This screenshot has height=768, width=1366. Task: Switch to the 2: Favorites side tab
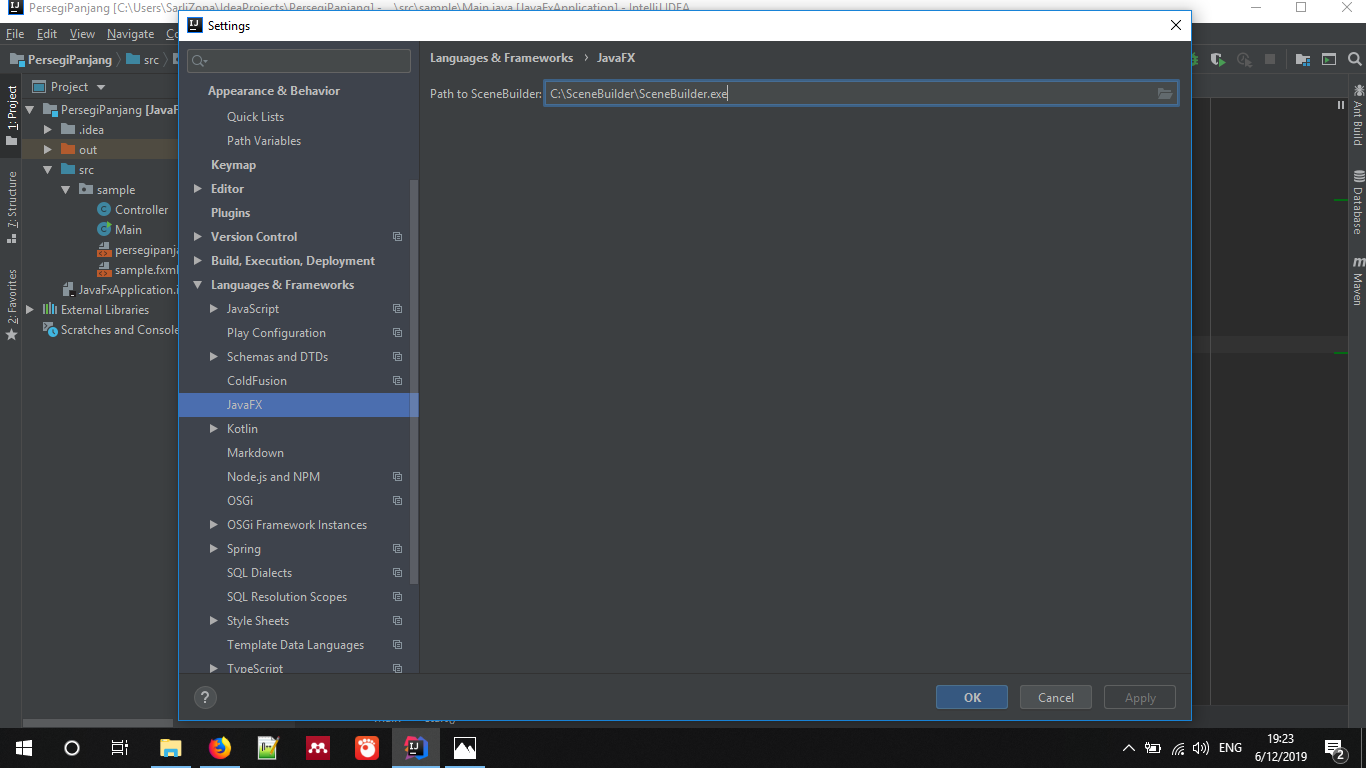point(12,304)
